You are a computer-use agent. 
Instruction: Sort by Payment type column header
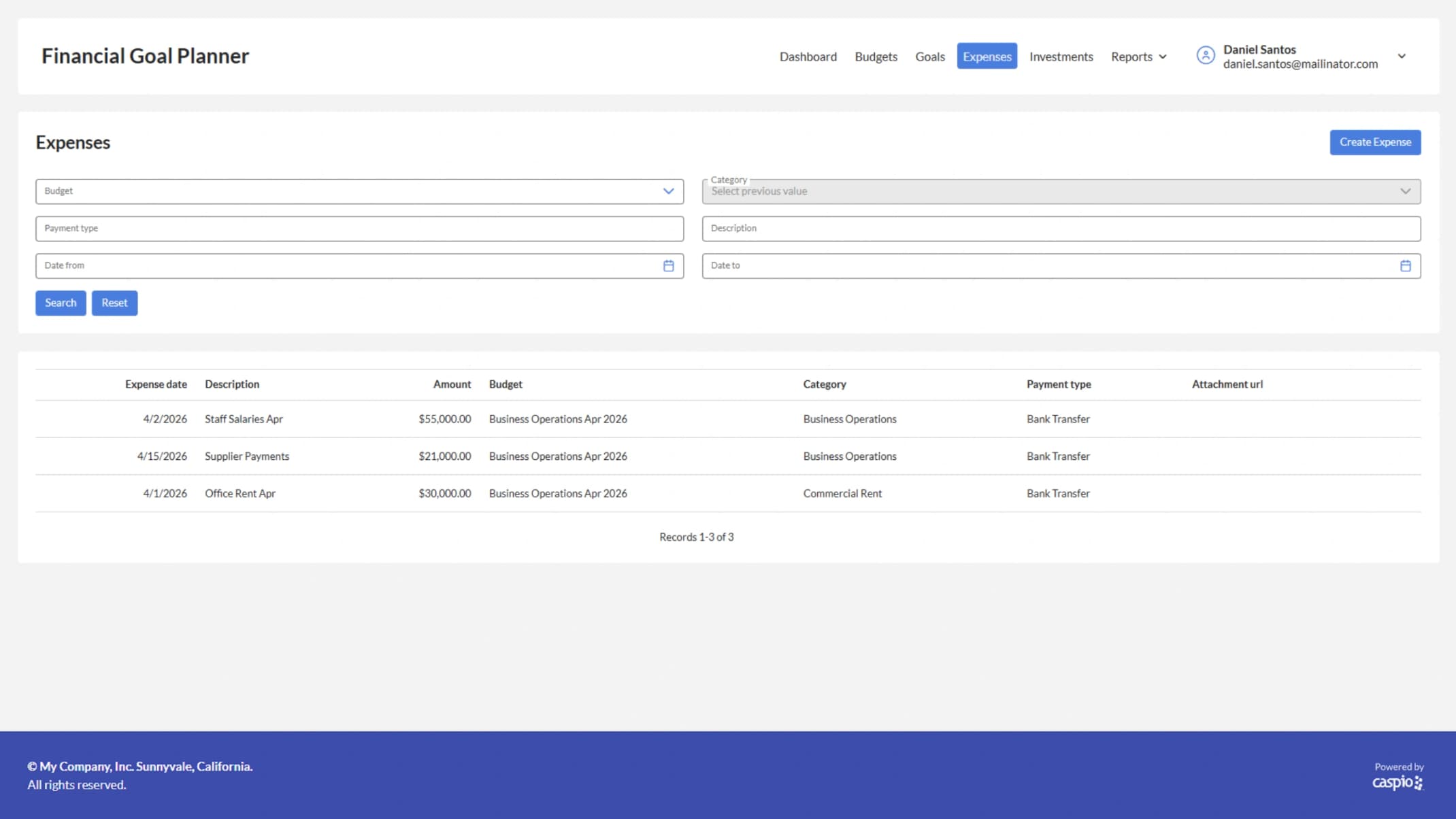(1059, 384)
